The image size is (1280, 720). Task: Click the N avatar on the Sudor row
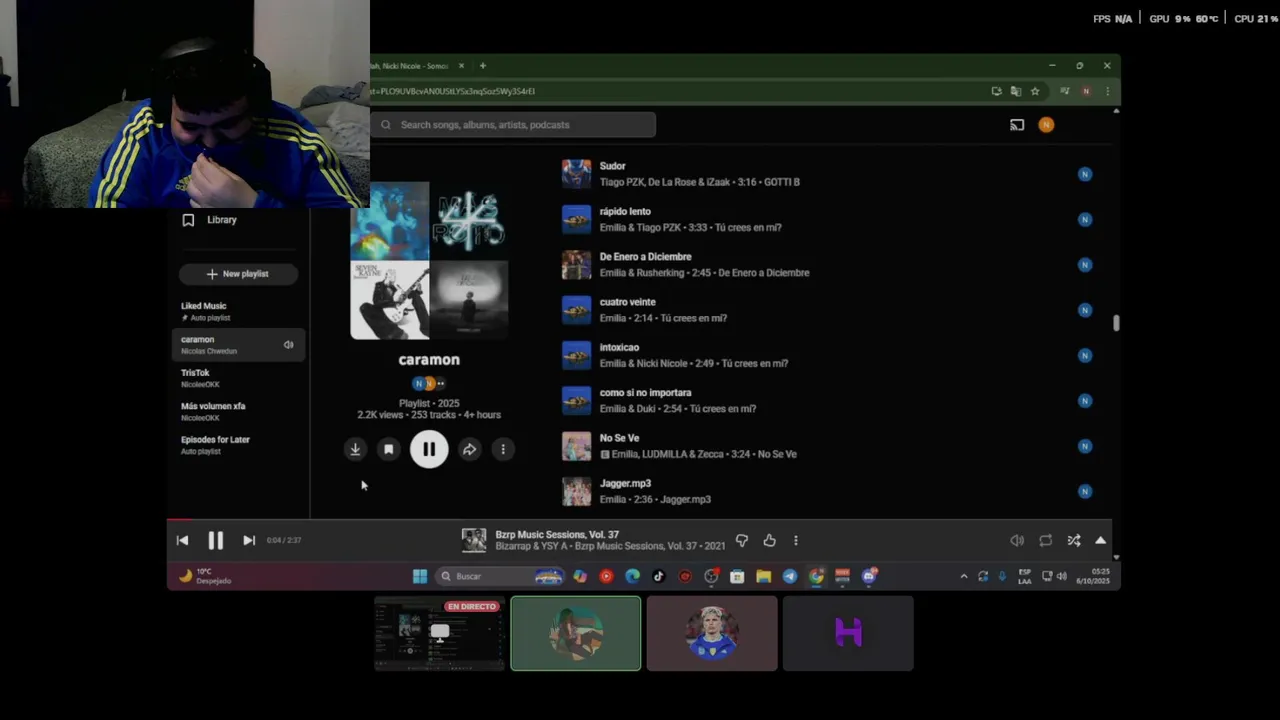tap(1085, 174)
